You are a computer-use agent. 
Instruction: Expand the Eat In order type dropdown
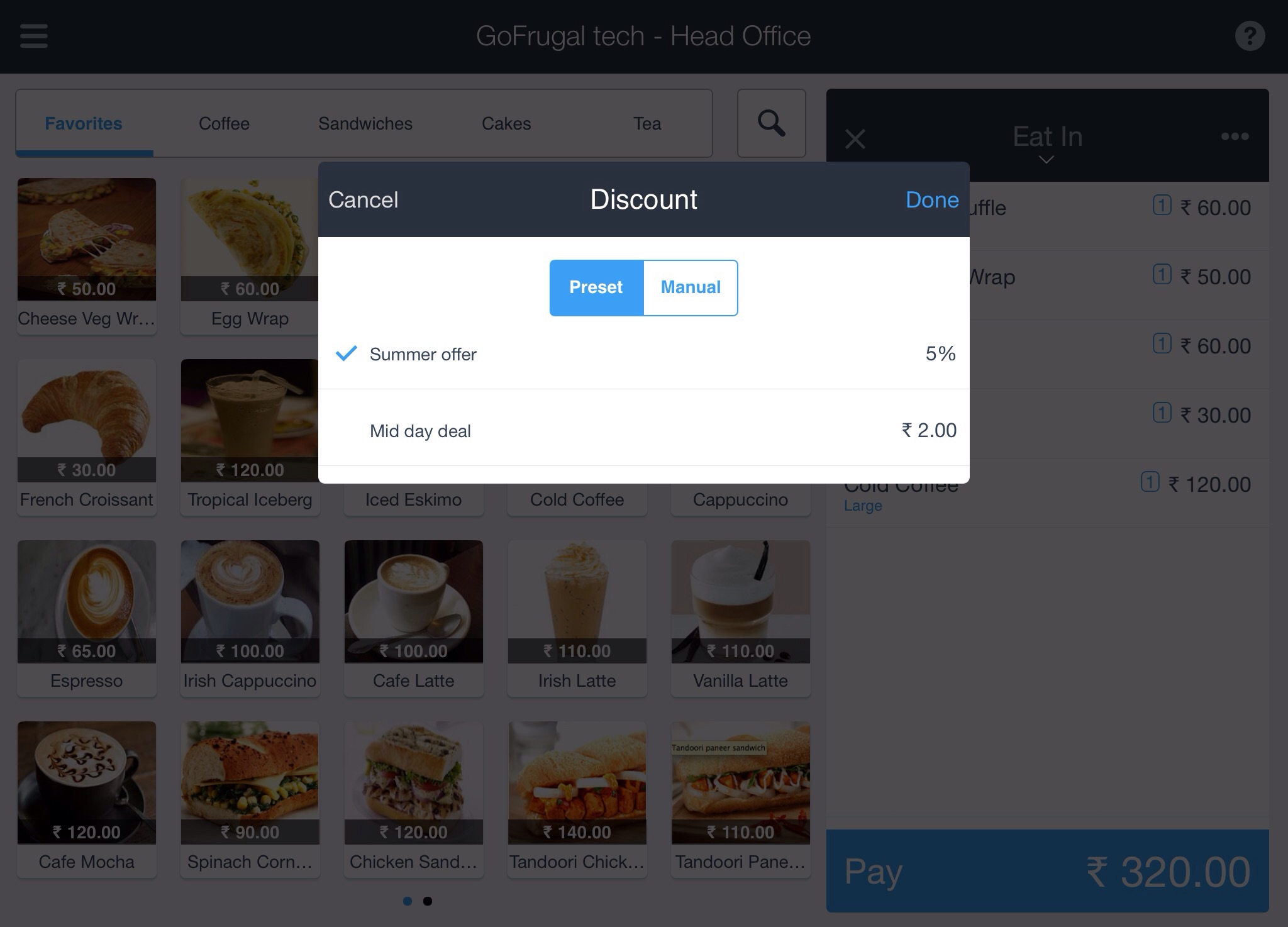point(1047,143)
